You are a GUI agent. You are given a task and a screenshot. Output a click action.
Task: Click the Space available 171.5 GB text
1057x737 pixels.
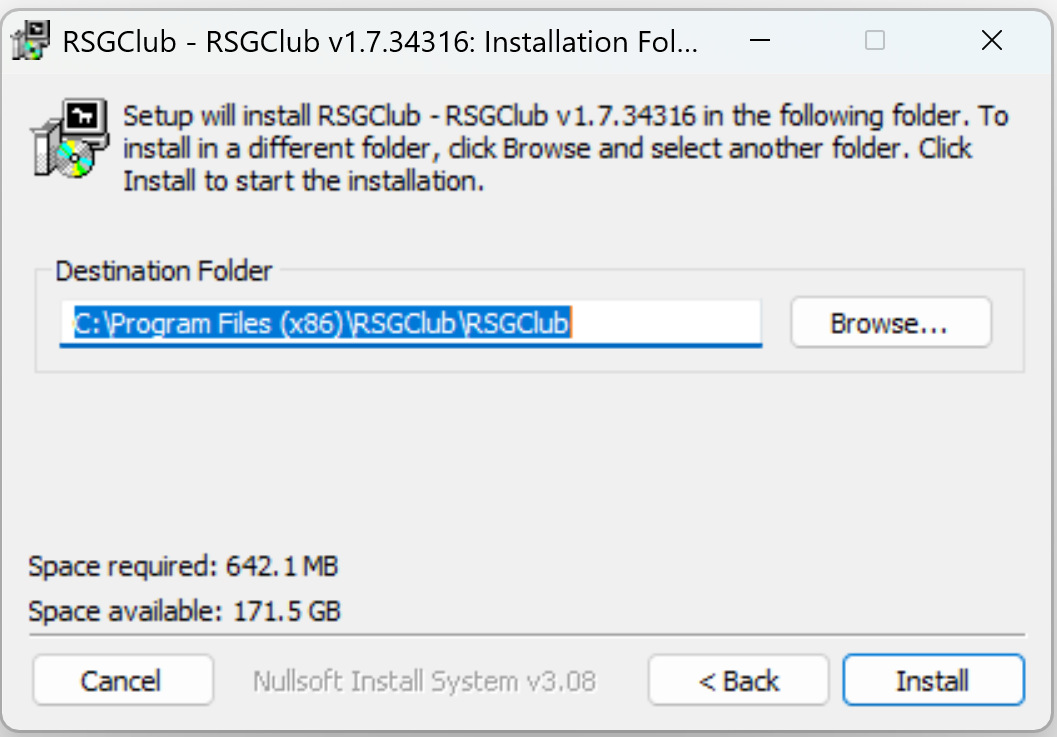pyautogui.click(x=184, y=612)
